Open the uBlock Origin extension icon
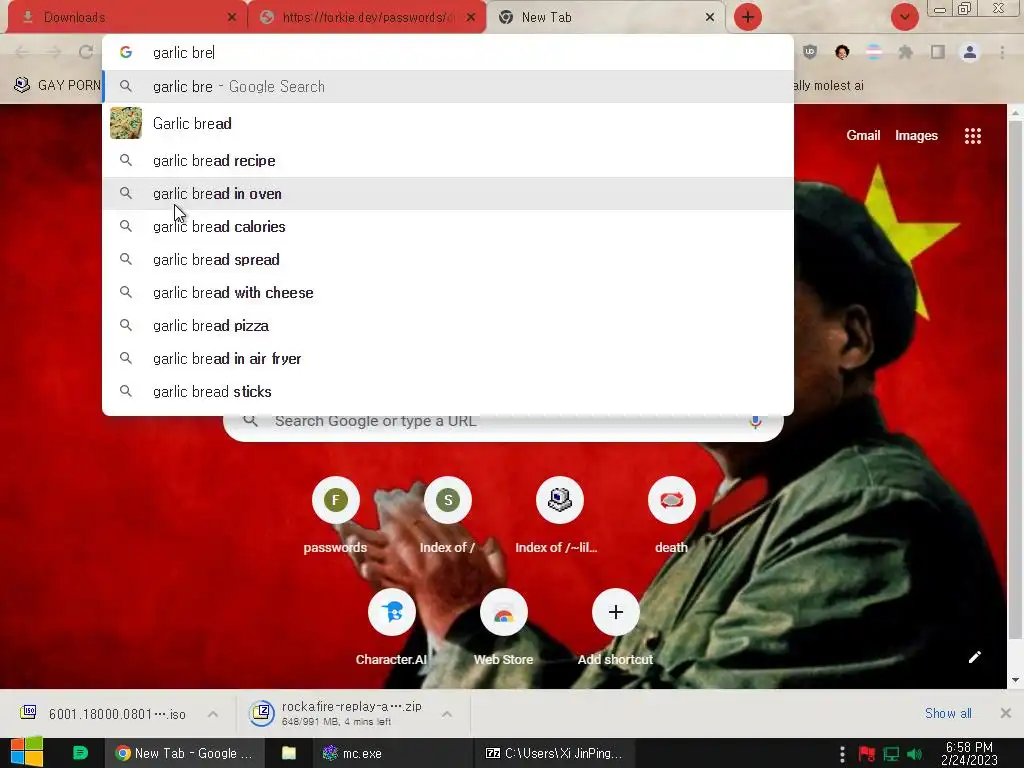The image size is (1024, 768). coord(810,52)
